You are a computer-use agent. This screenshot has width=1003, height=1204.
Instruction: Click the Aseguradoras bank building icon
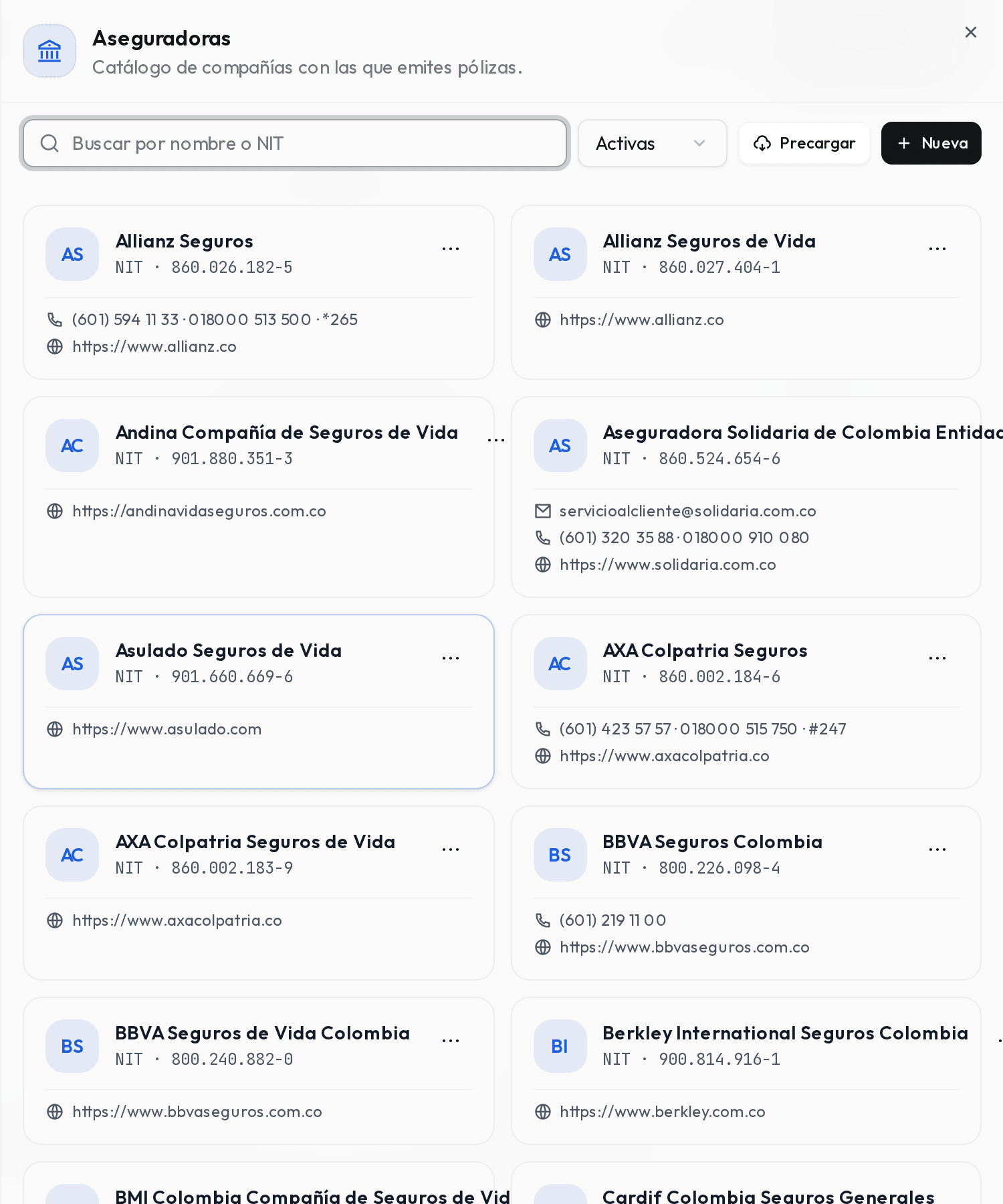[49, 51]
